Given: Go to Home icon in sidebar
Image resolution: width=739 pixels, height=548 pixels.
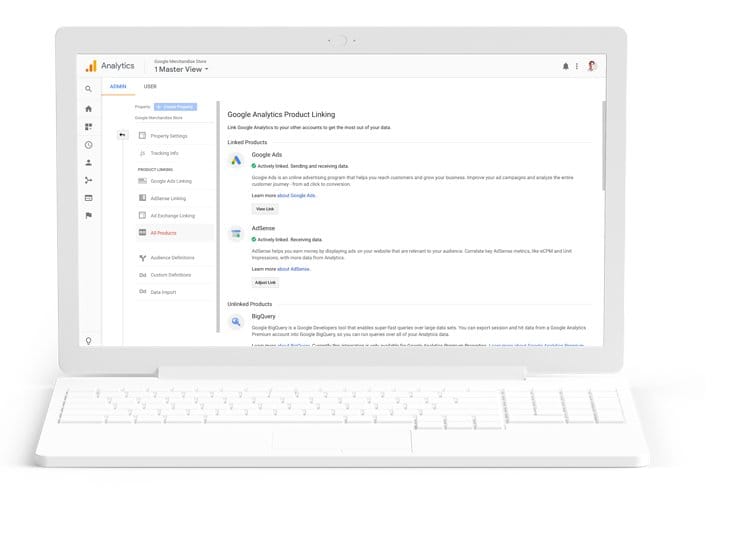Looking at the screenshot, I should tap(88, 109).
